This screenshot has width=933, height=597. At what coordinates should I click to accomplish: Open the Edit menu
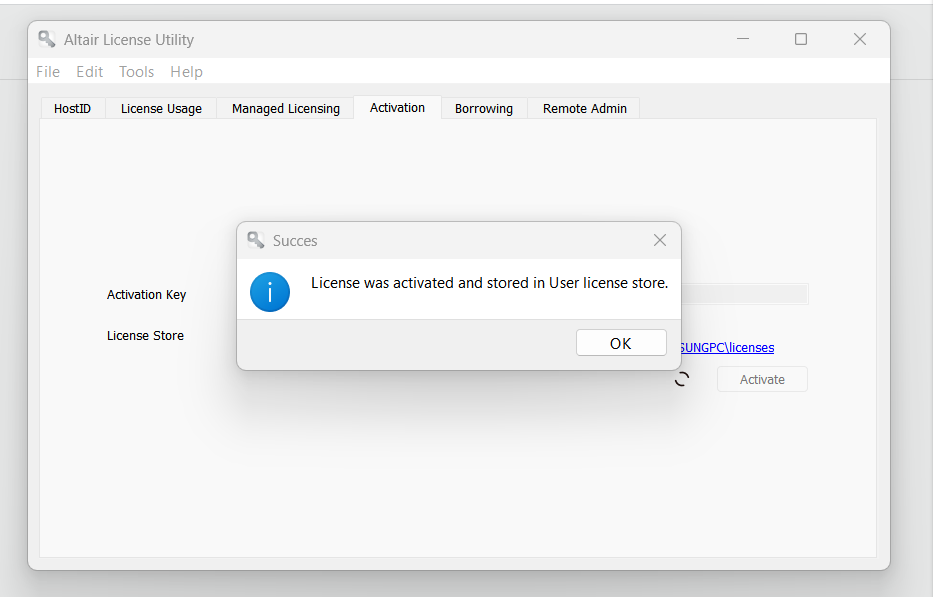pos(89,72)
